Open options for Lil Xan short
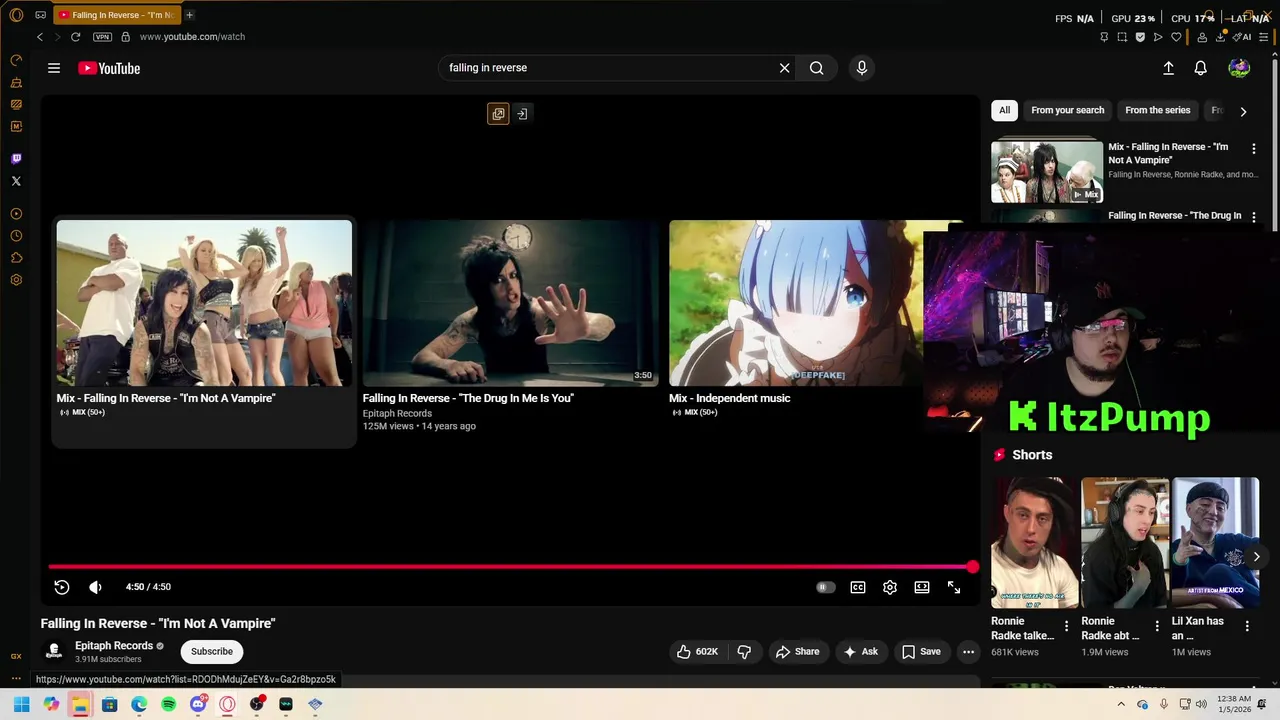The image size is (1280, 720). (1247, 626)
